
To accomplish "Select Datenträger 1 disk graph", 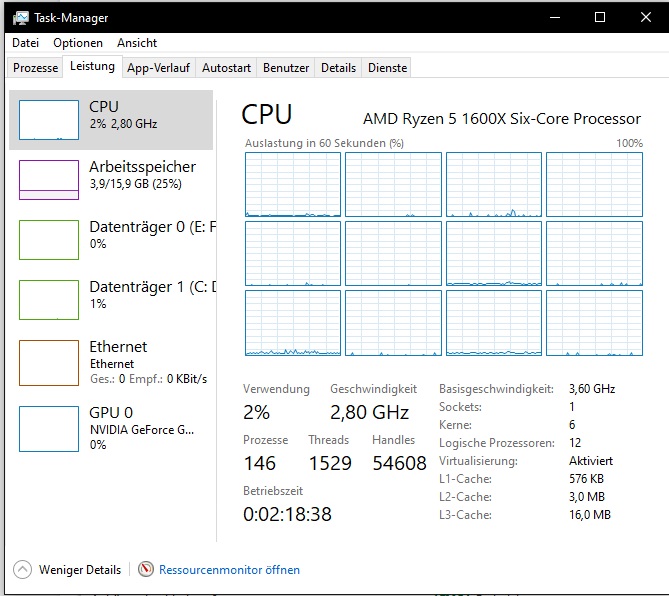I will tap(49, 300).
